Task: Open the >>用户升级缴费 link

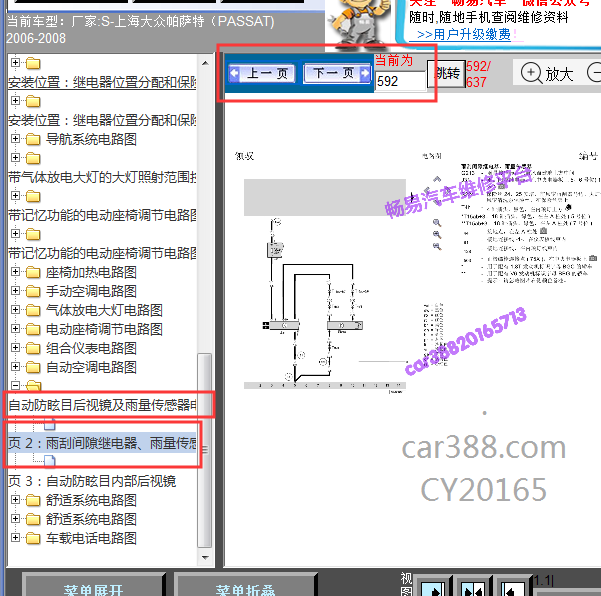Action: tap(463, 34)
